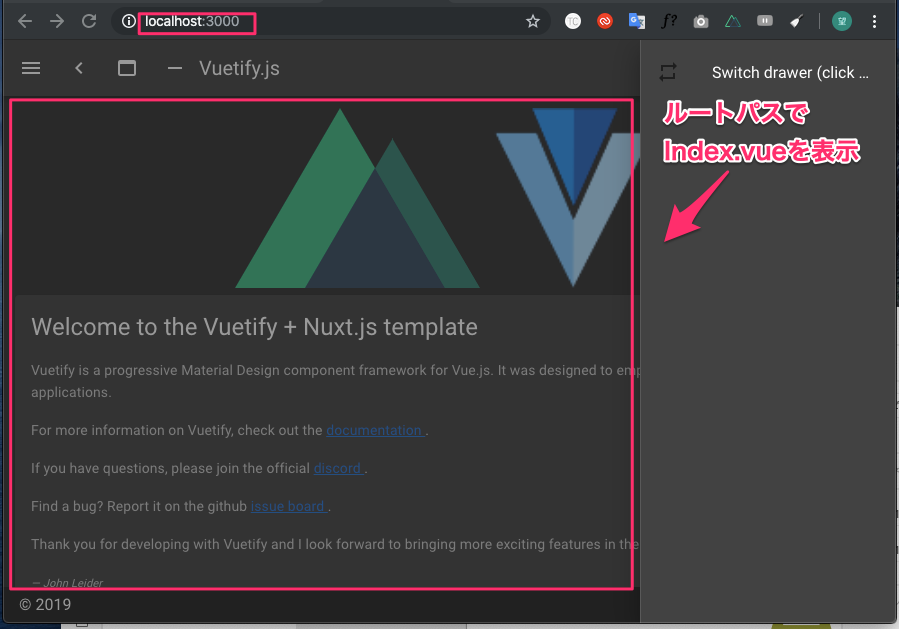Click the swap arrows icon in right drawer
This screenshot has width=899, height=629.
668,72
